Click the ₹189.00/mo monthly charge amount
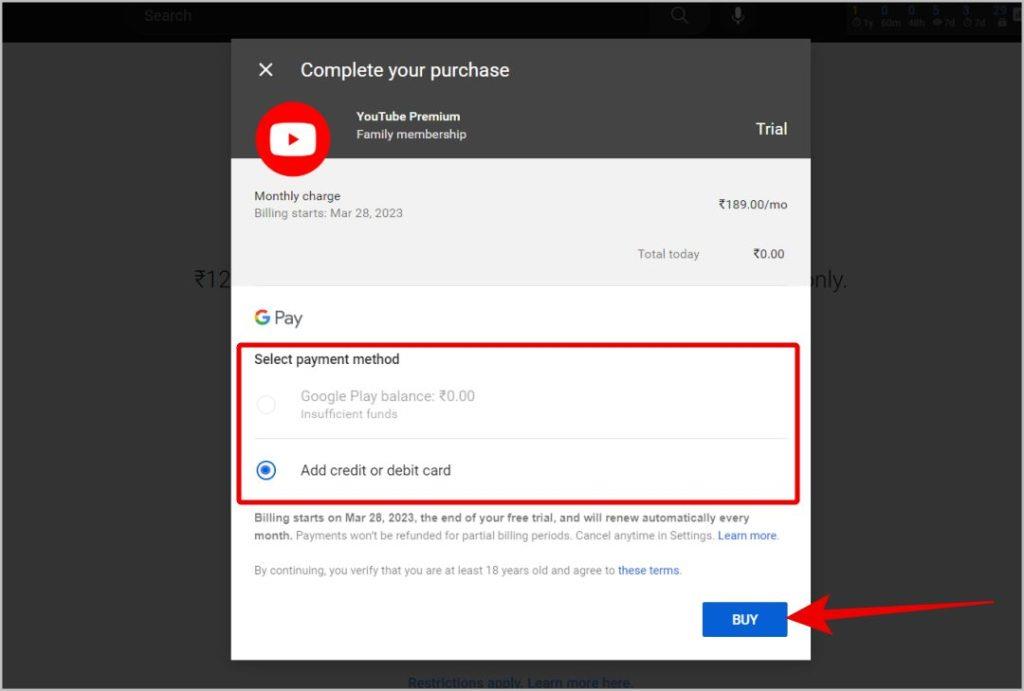 coord(752,204)
